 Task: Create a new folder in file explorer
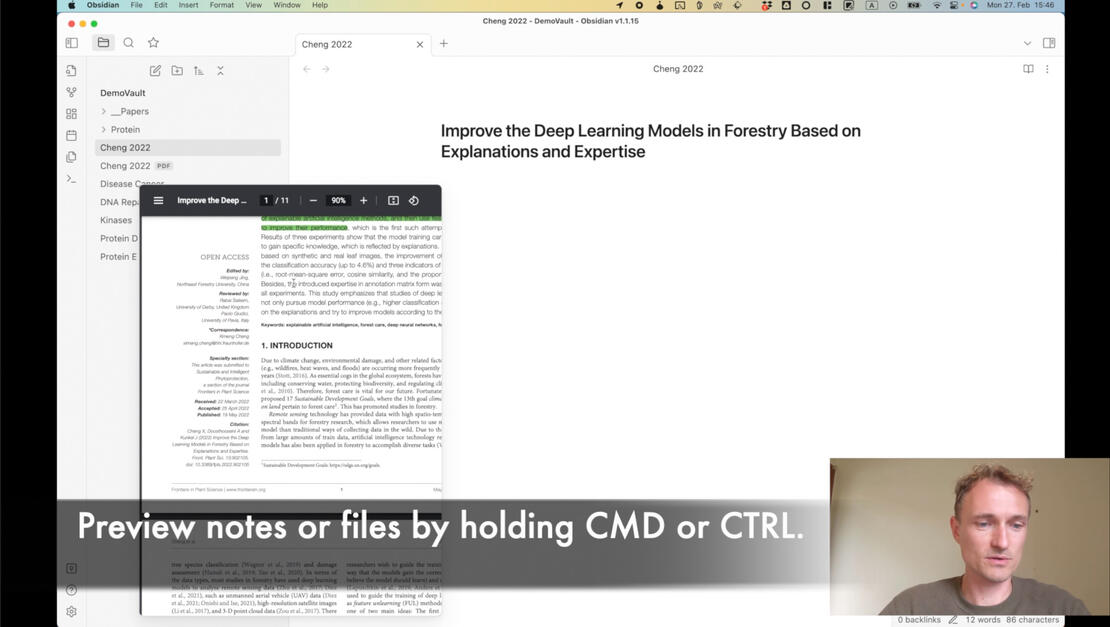click(x=177, y=71)
